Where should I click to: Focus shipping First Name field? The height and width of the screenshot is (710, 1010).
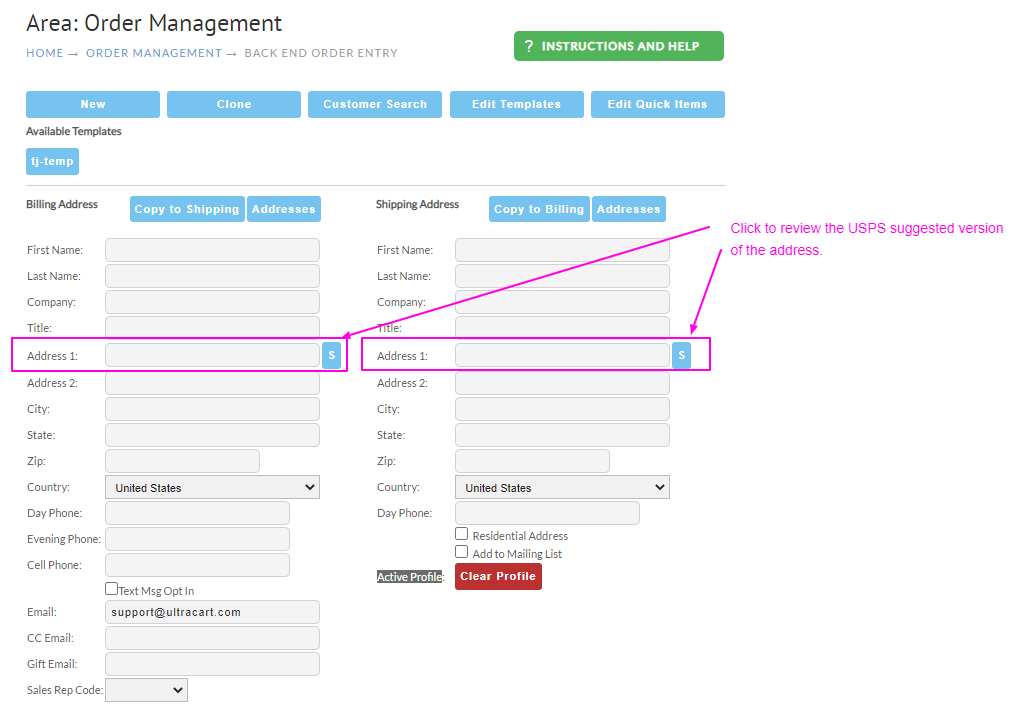(x=562, y=250)
